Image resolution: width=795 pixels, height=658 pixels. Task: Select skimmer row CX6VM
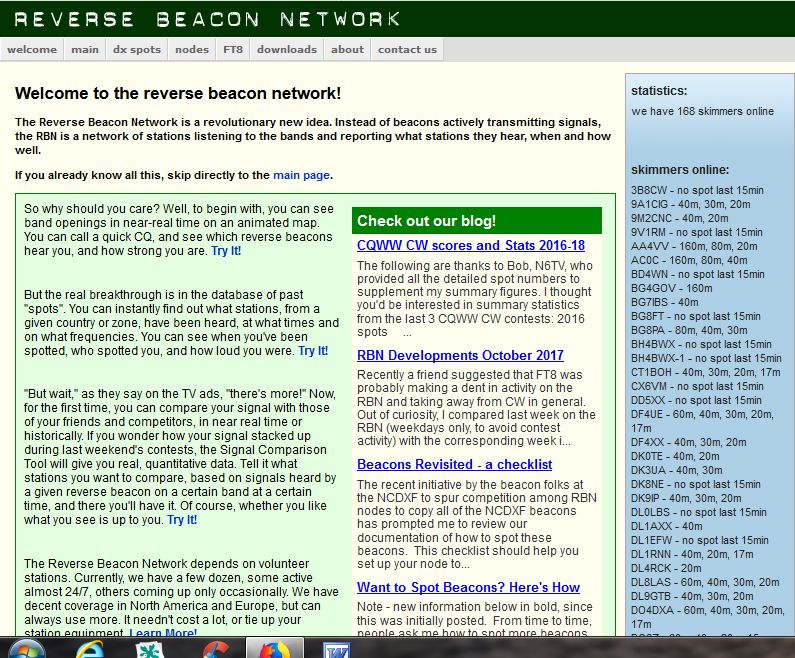point(697,386)
